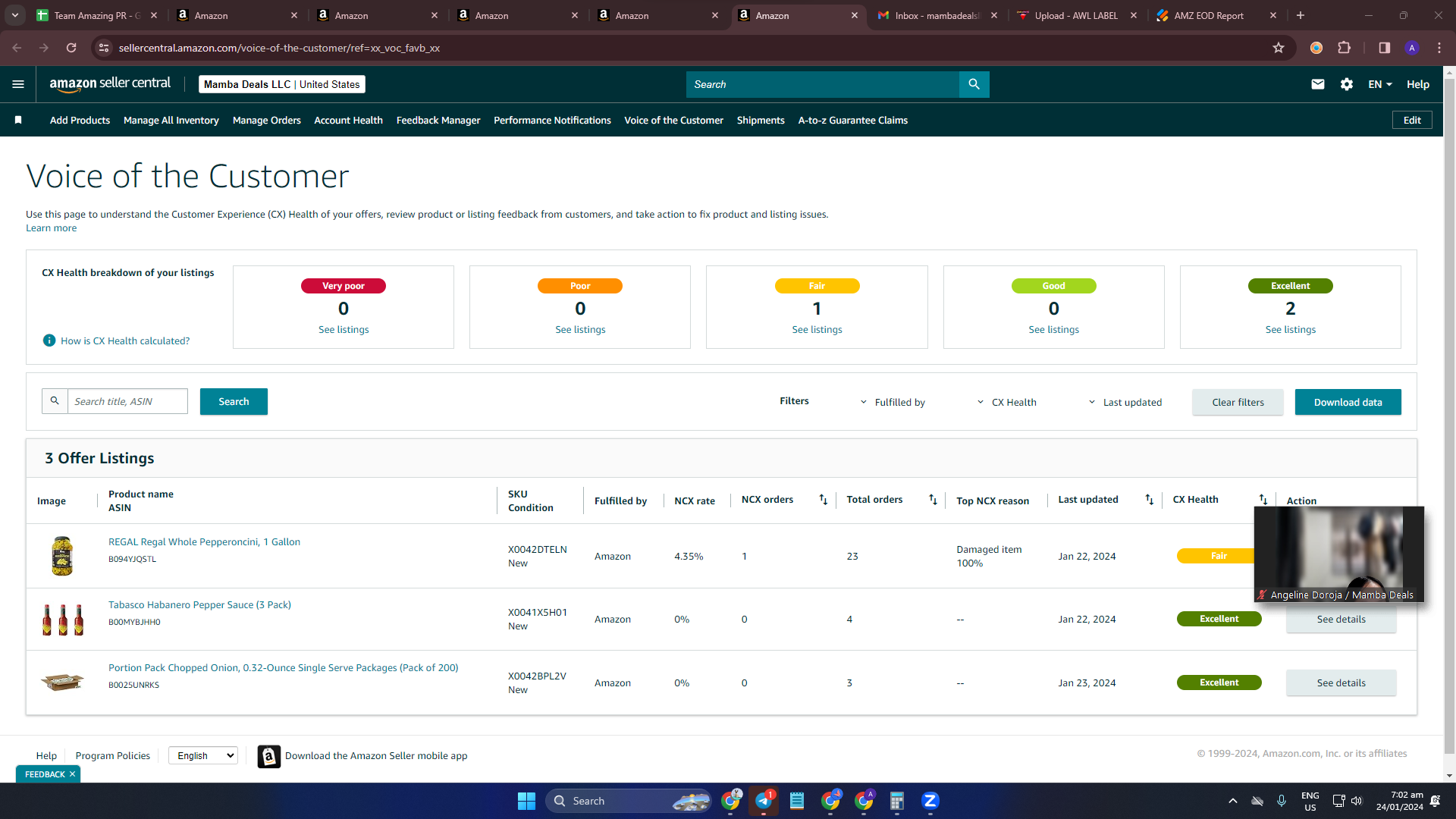This screenshot has width=1456, height=819.
Task: Click the Amazon Seller Central logo
Action: 110,84
